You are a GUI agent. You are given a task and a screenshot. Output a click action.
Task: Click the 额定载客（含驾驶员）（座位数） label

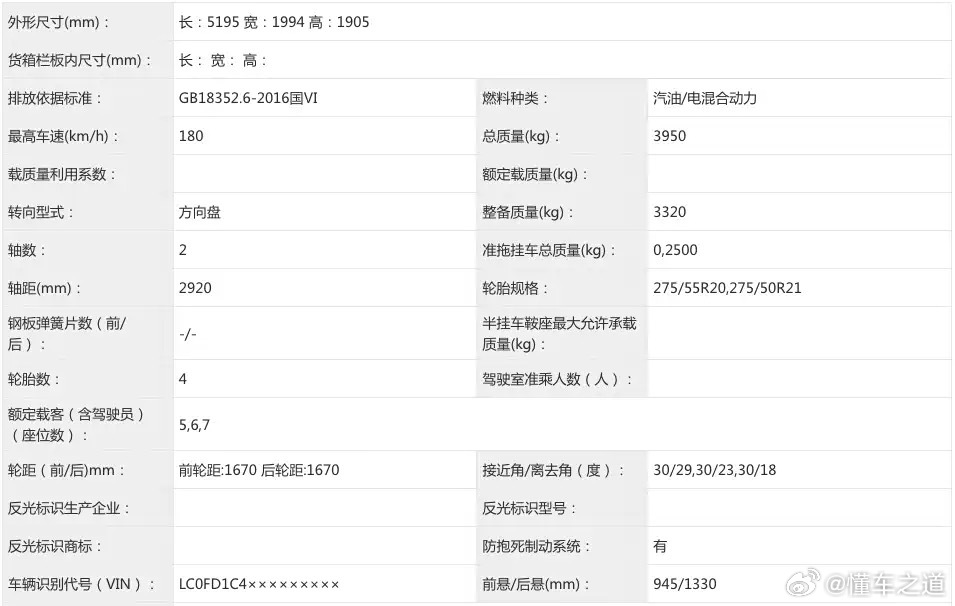(76, 425)
